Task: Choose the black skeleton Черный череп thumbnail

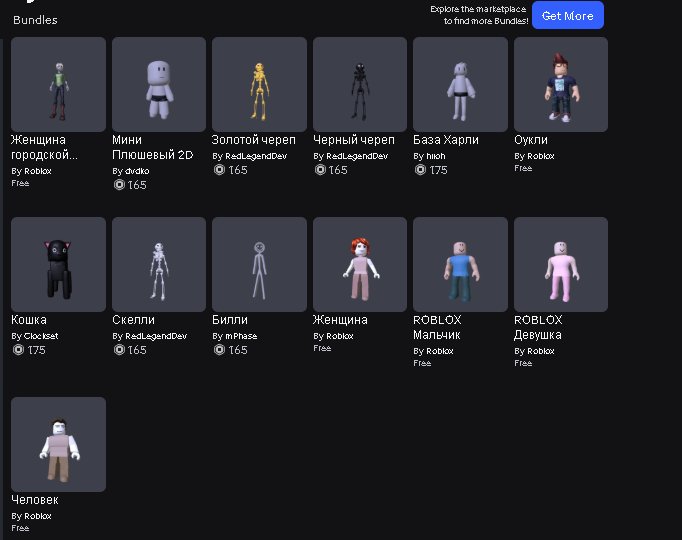Action: click(x=360, y=84)
